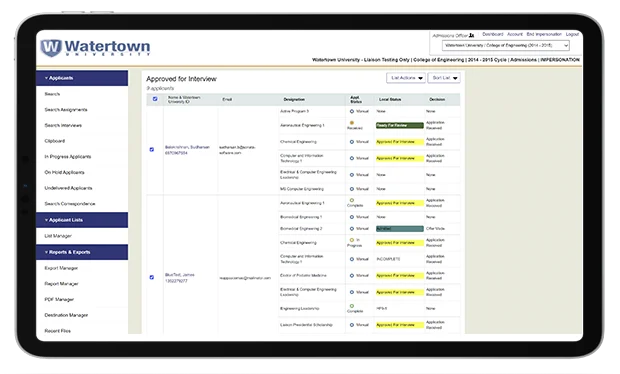Viewport: 620px width, 374px height.
Task: Click the Designation column header
Action: point(294,99)
